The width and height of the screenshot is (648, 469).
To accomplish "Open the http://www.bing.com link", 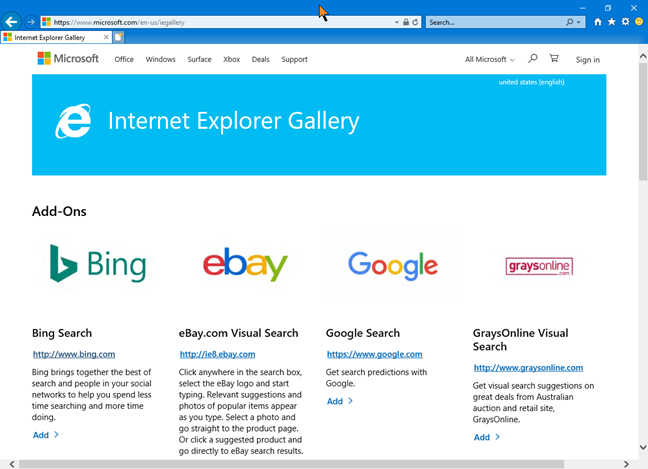I will pos(74,354).
